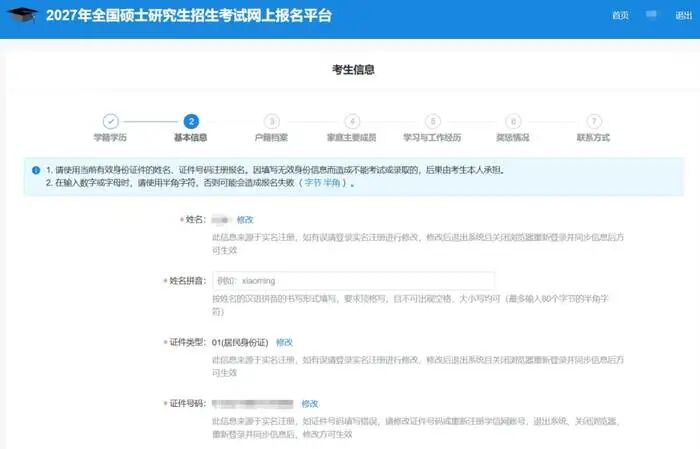Screen dimensions: 700x449
Task: Select the 联系方式 step label
Action: click(593, 137)
